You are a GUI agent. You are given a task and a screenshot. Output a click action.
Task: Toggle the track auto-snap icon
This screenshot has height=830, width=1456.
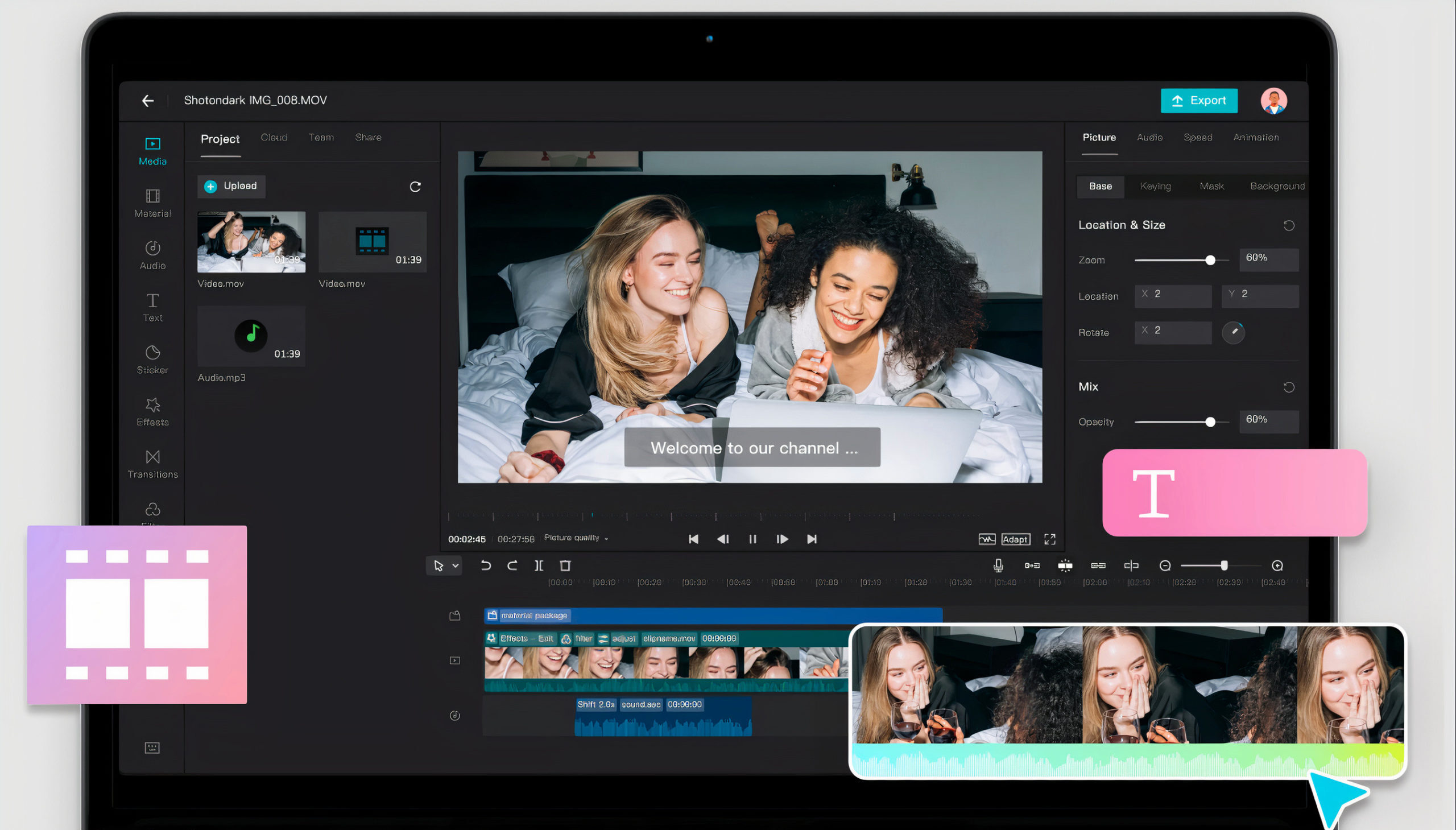click(x=1065, y=565)
